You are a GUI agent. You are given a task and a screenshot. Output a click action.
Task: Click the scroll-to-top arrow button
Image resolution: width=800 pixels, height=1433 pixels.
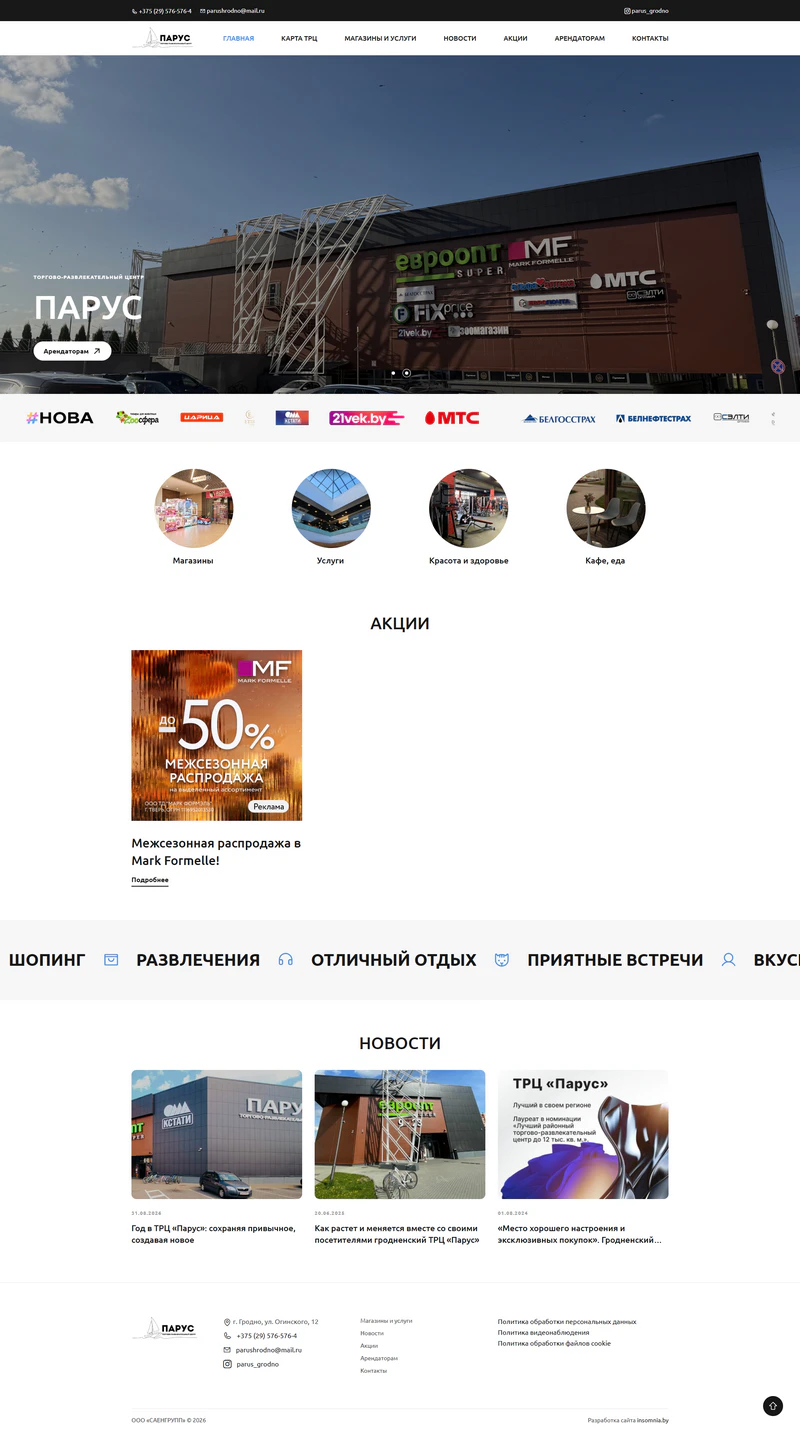[x=773, y=1406]
